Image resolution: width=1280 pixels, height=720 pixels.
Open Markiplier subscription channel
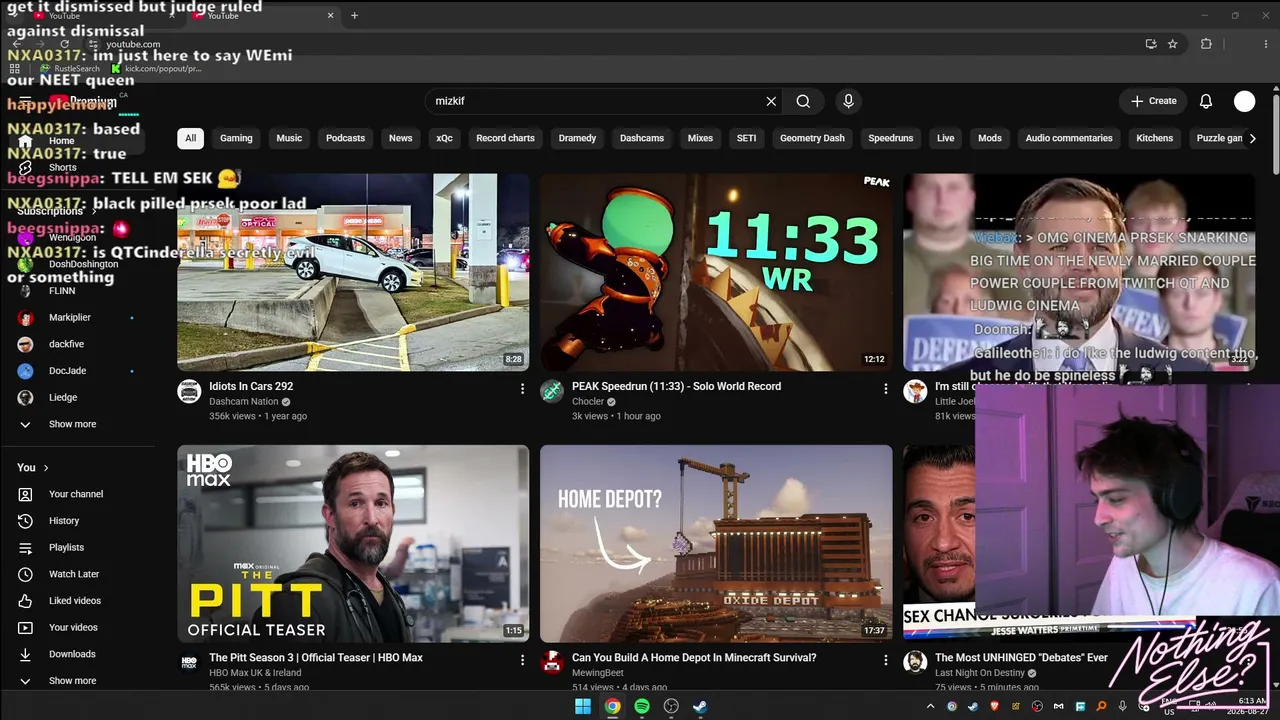click(x=78, y=317)
